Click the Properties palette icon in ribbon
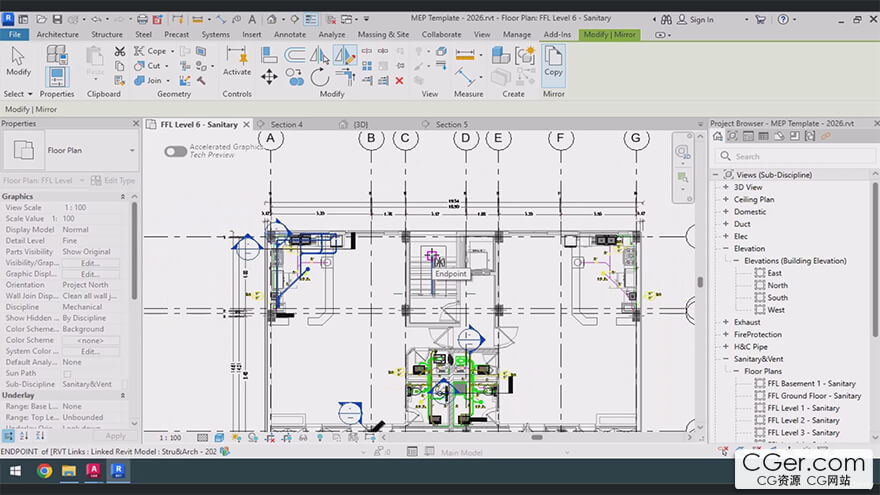The width and height of the screenshot is (880, 495). (57, 74)
